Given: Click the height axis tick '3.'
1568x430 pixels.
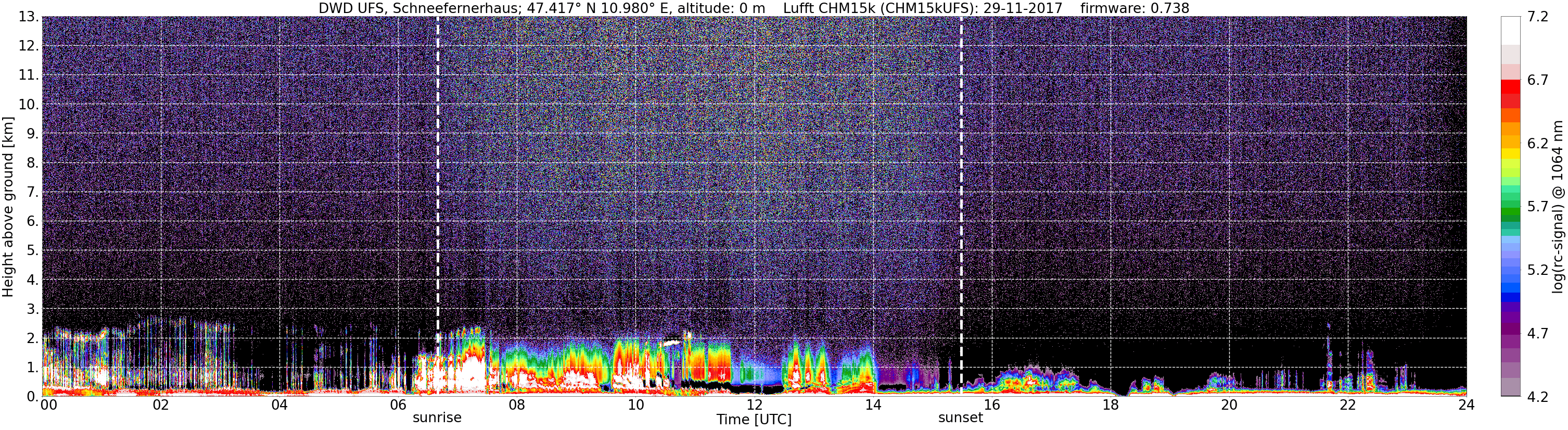Looking at the screenshot, I should click(32, 309).
